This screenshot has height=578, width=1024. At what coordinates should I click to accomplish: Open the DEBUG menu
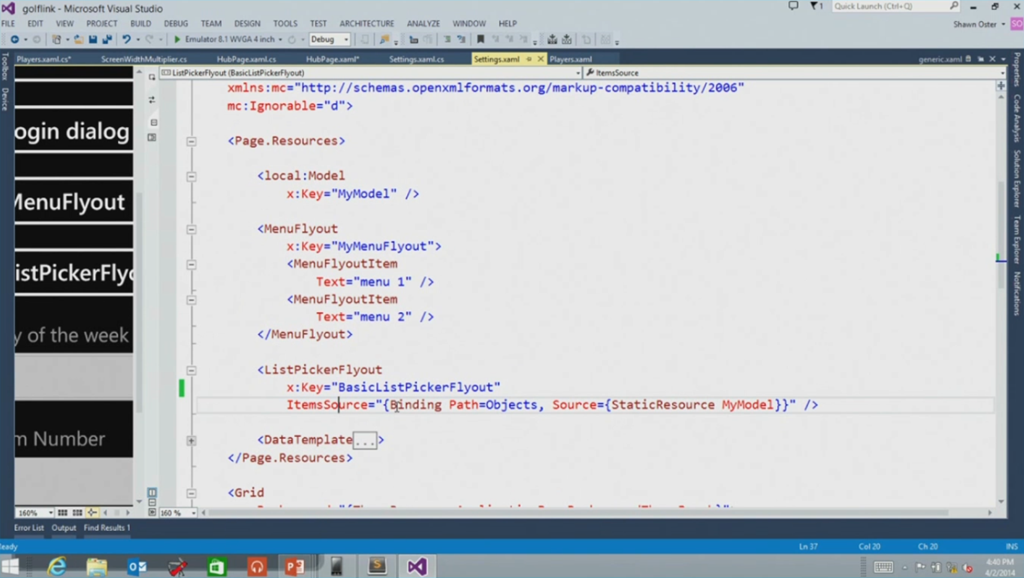(176, 24)
